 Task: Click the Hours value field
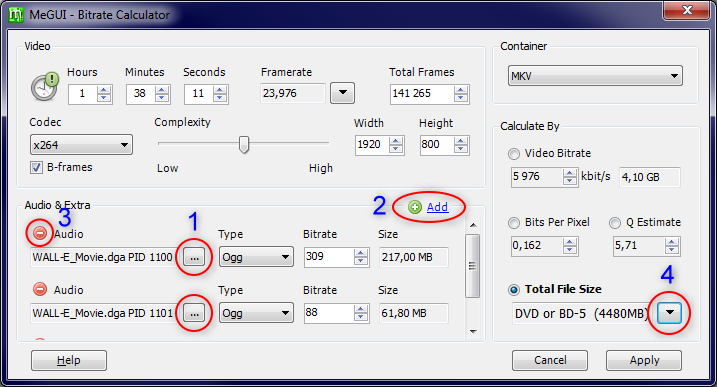(82, 94)
